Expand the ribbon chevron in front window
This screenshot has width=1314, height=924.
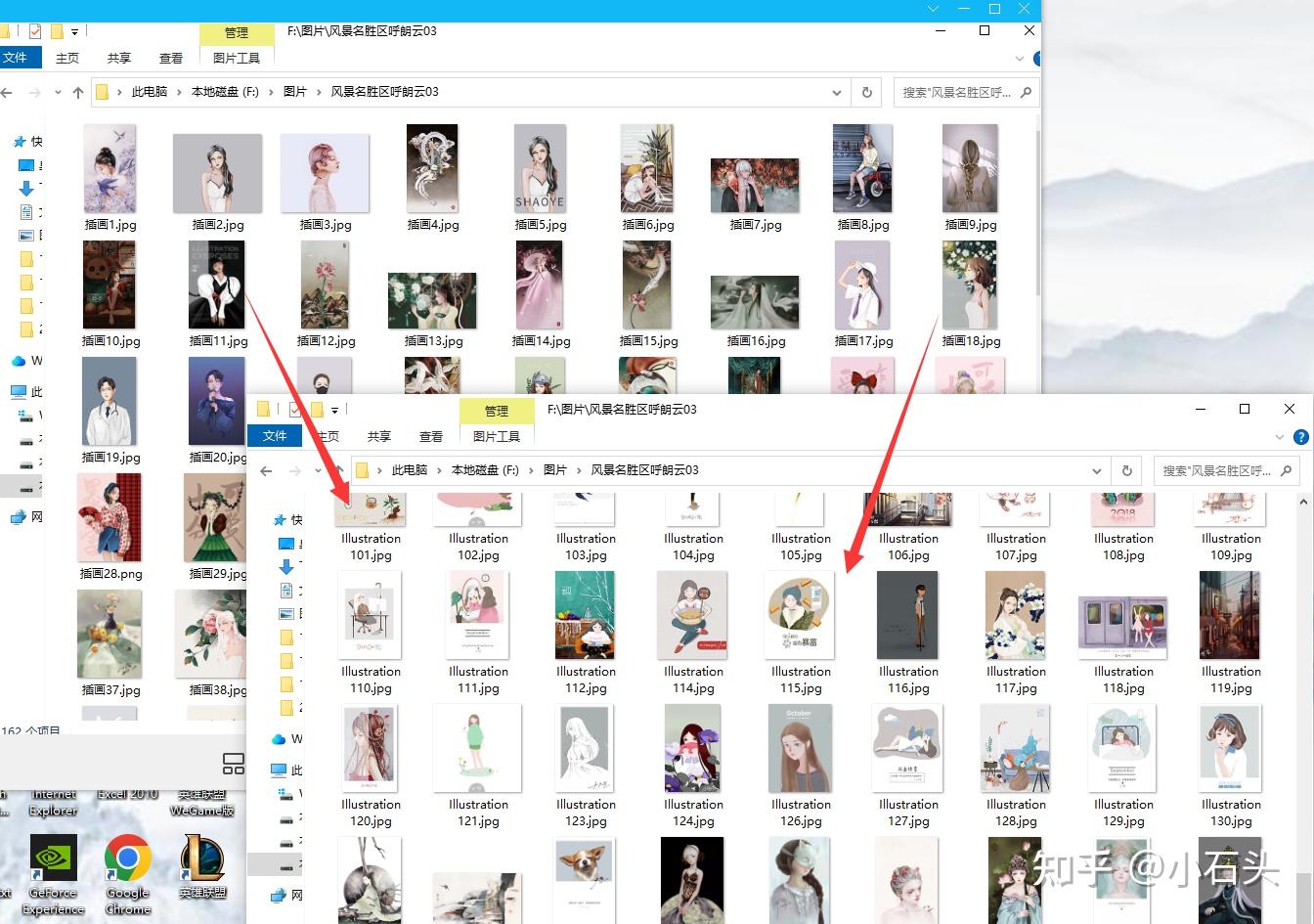pyautogui.click(x=1280, y=437)
